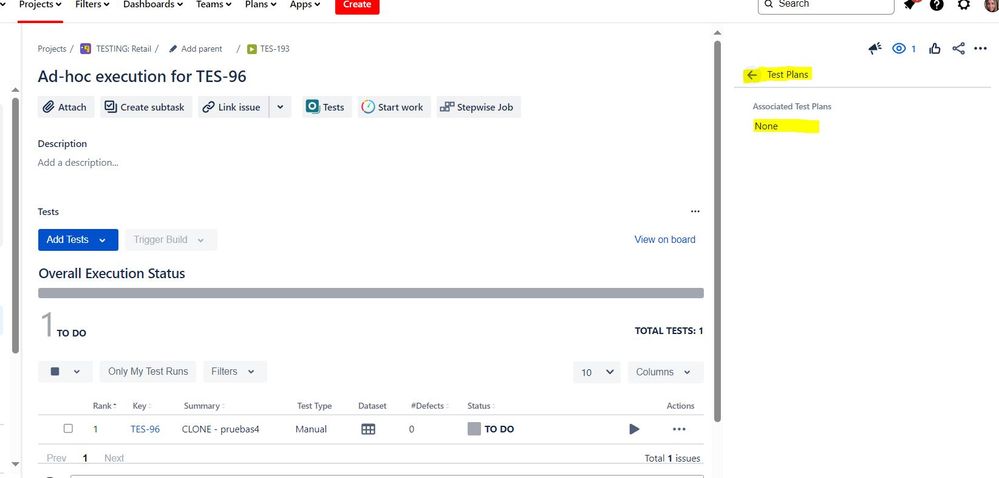999x478 pixels.
Task: Click the issue title Ad-hoc execution
Action: tap(142, 76)
